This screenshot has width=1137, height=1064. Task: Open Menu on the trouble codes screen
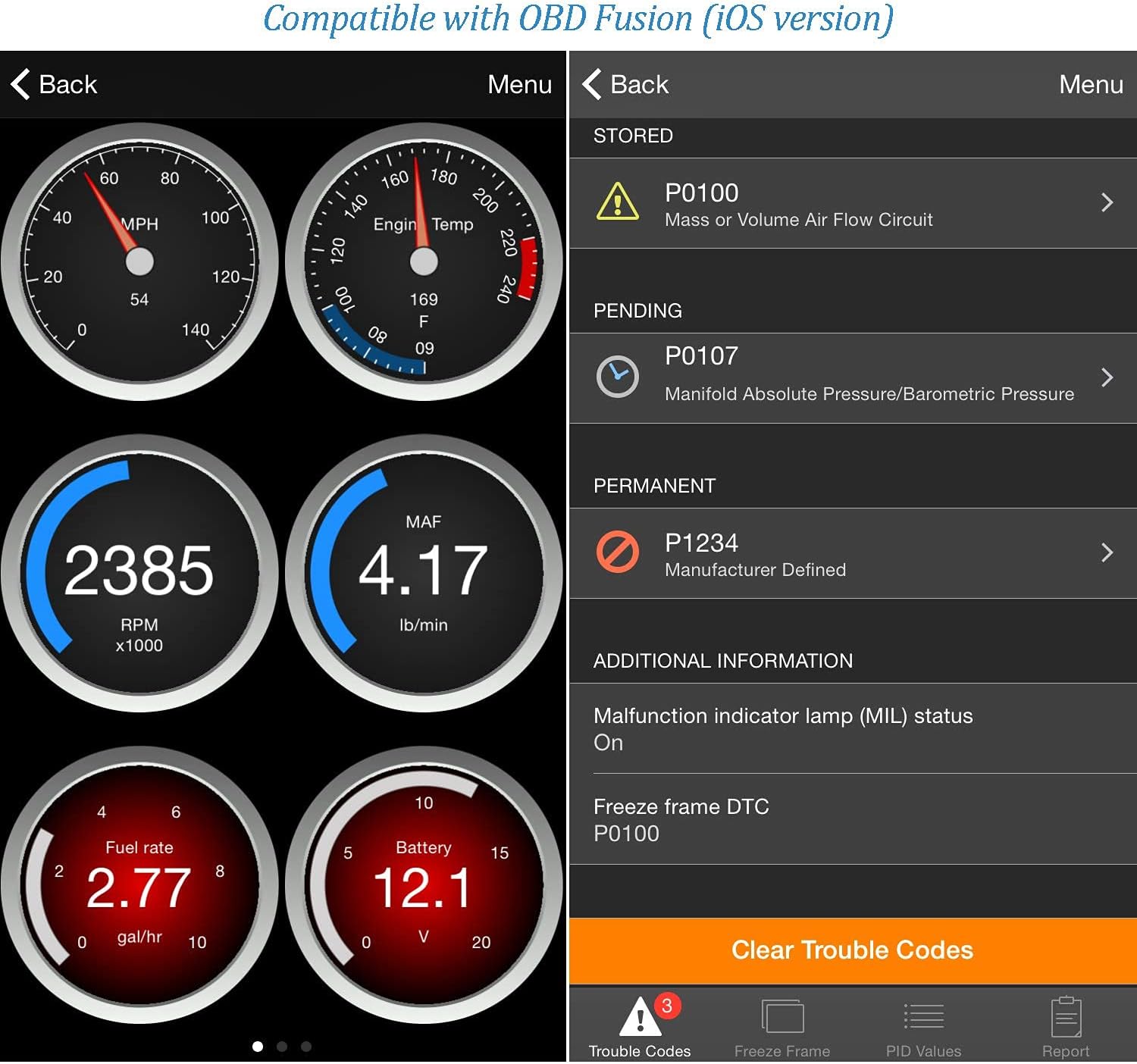coord(1091,84)
